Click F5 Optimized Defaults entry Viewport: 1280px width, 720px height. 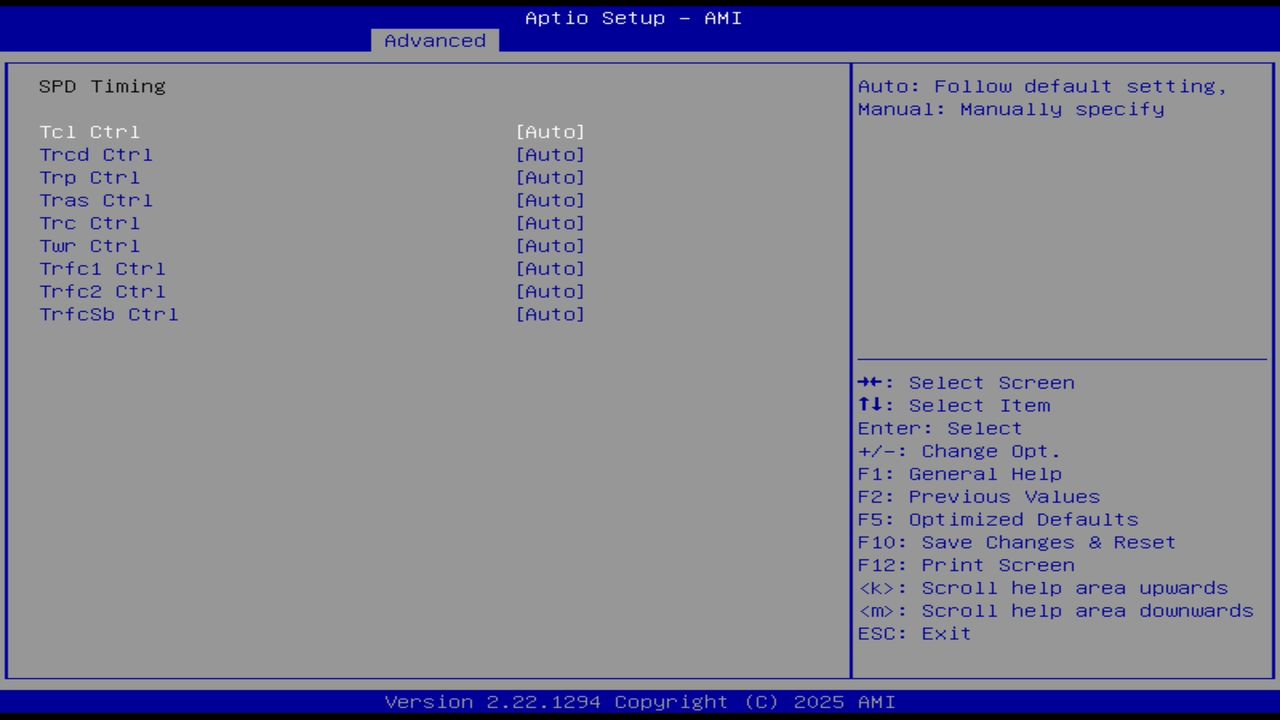click(x=997, y=519)
